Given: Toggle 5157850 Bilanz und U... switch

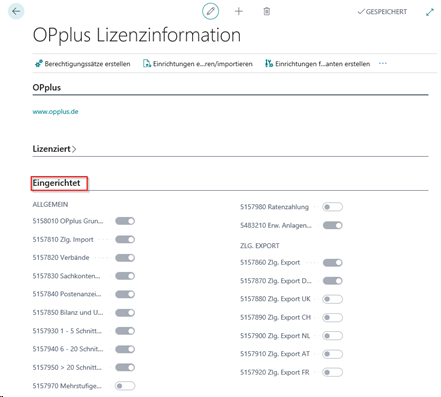Looking at the screenshot, I should tap(125, 313).
